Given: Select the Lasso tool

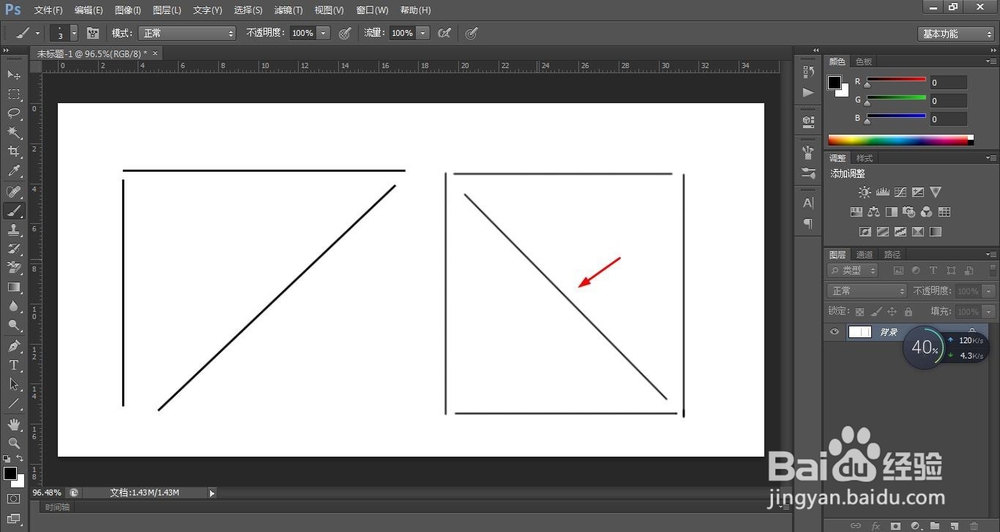Looking at the screenshot, I should tap(13, 114).
